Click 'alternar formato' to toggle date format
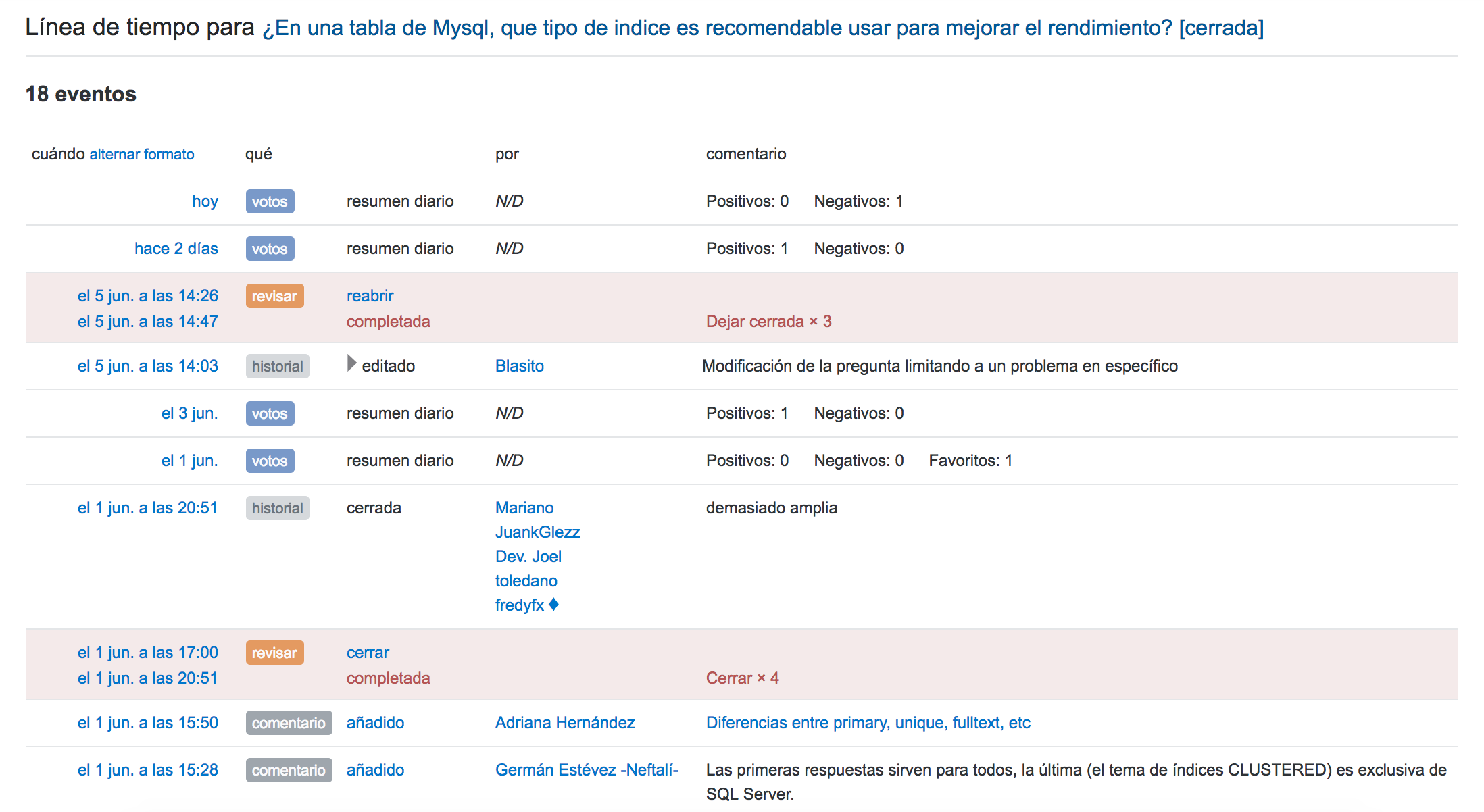Image resolution: width=1484 pixels, height=812 pixels. click(142, 154)
